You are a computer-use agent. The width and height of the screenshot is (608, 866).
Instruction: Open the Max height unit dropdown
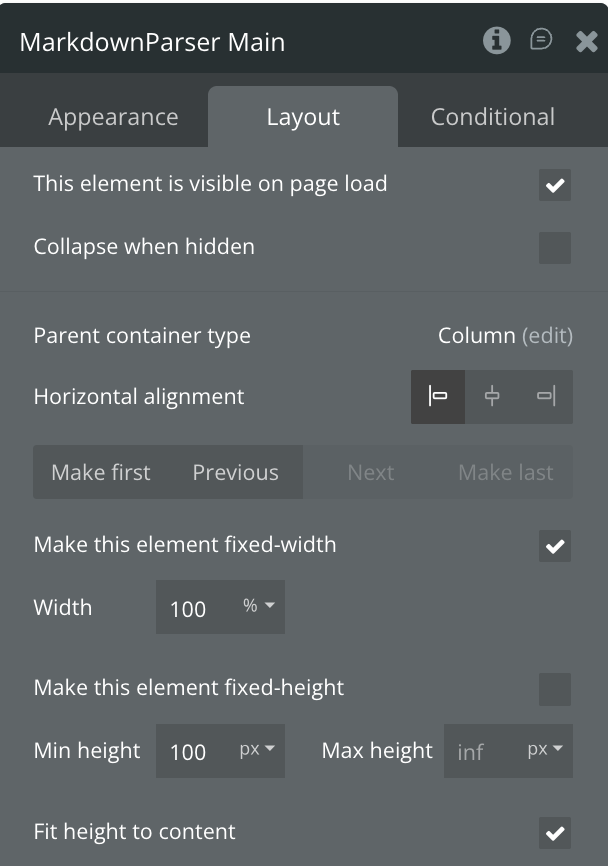point(545,750)
